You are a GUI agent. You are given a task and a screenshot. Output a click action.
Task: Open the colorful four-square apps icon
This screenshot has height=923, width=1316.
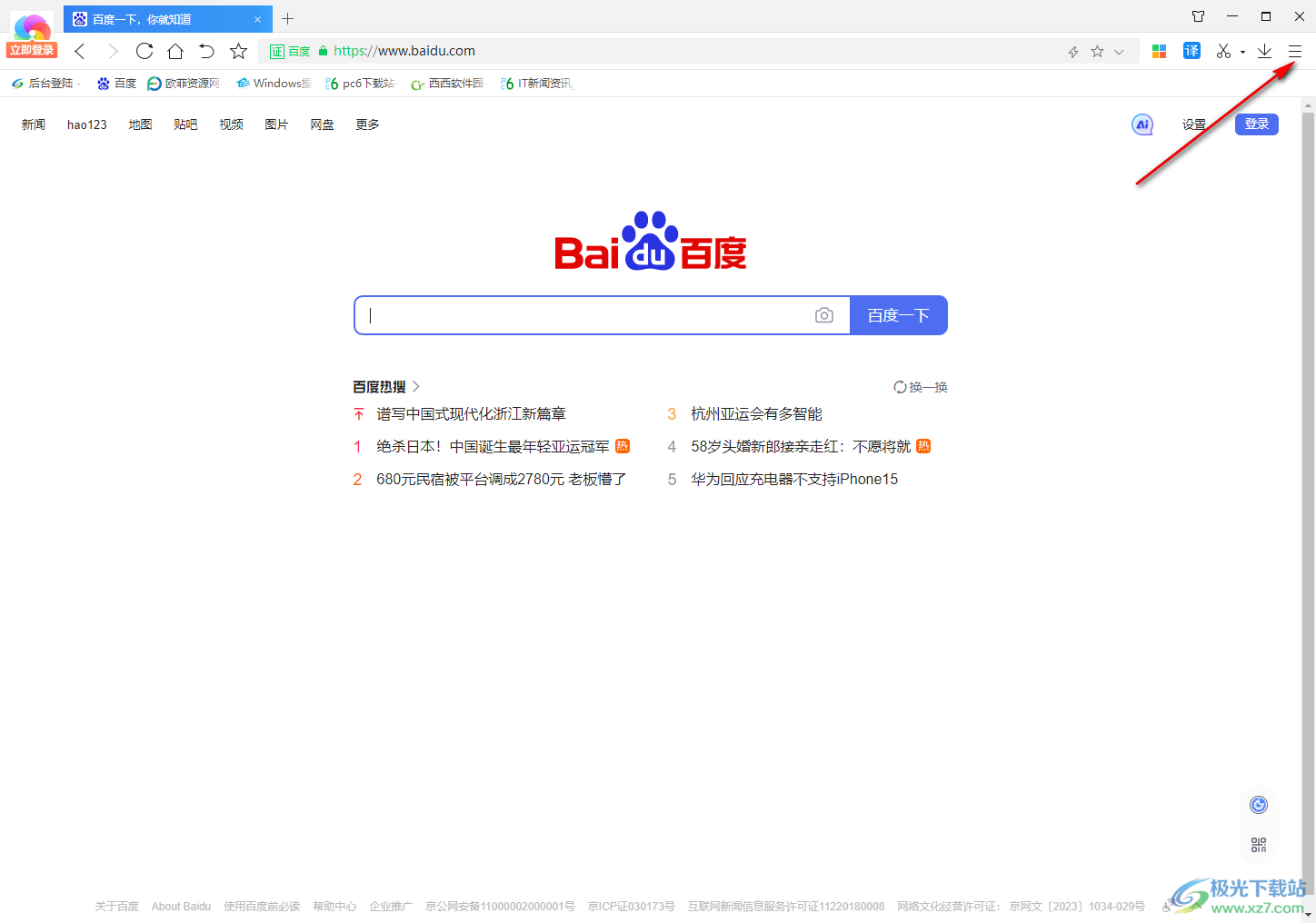(1159, 52)
